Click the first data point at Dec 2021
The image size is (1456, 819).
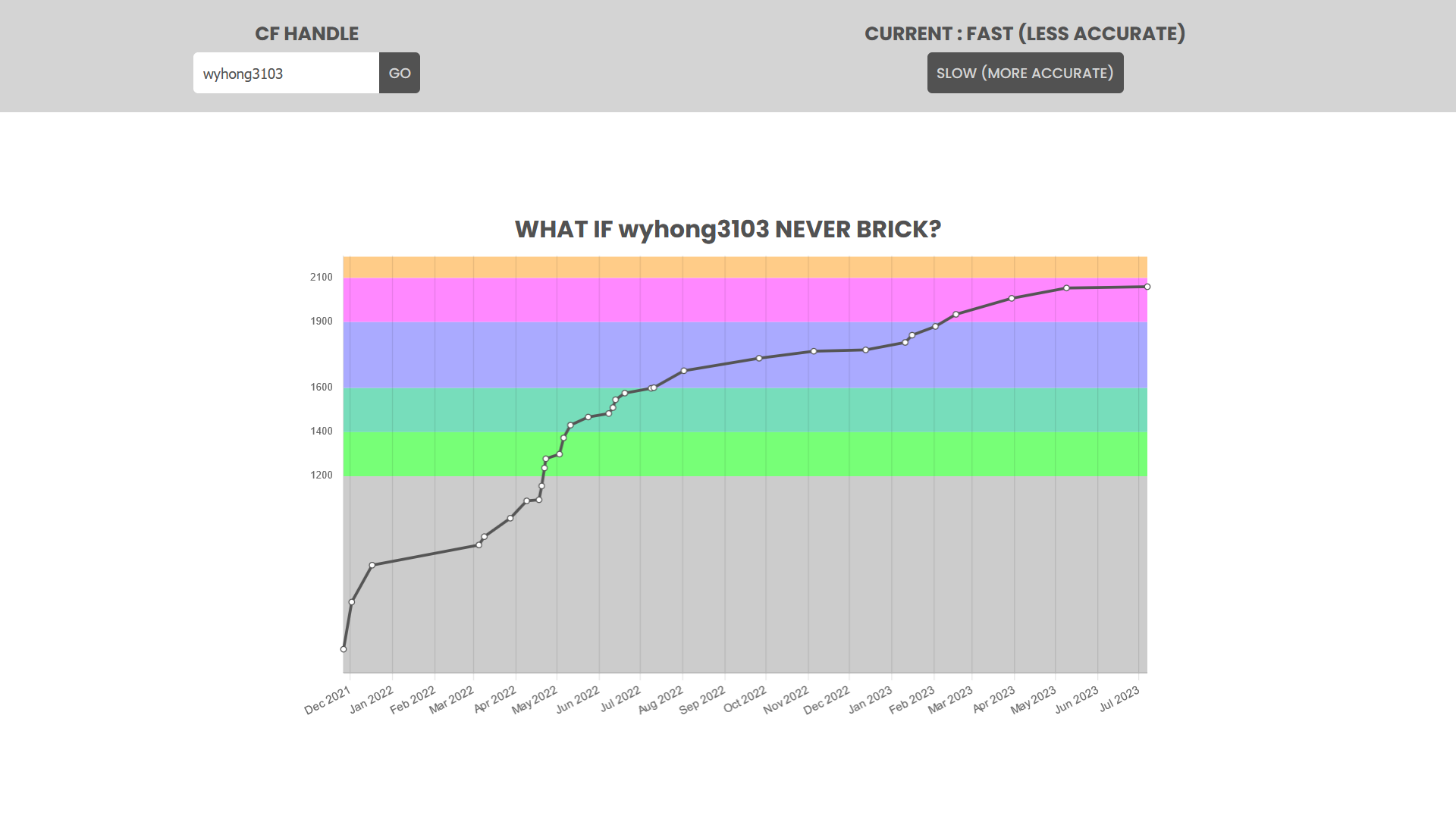(344, 649)
